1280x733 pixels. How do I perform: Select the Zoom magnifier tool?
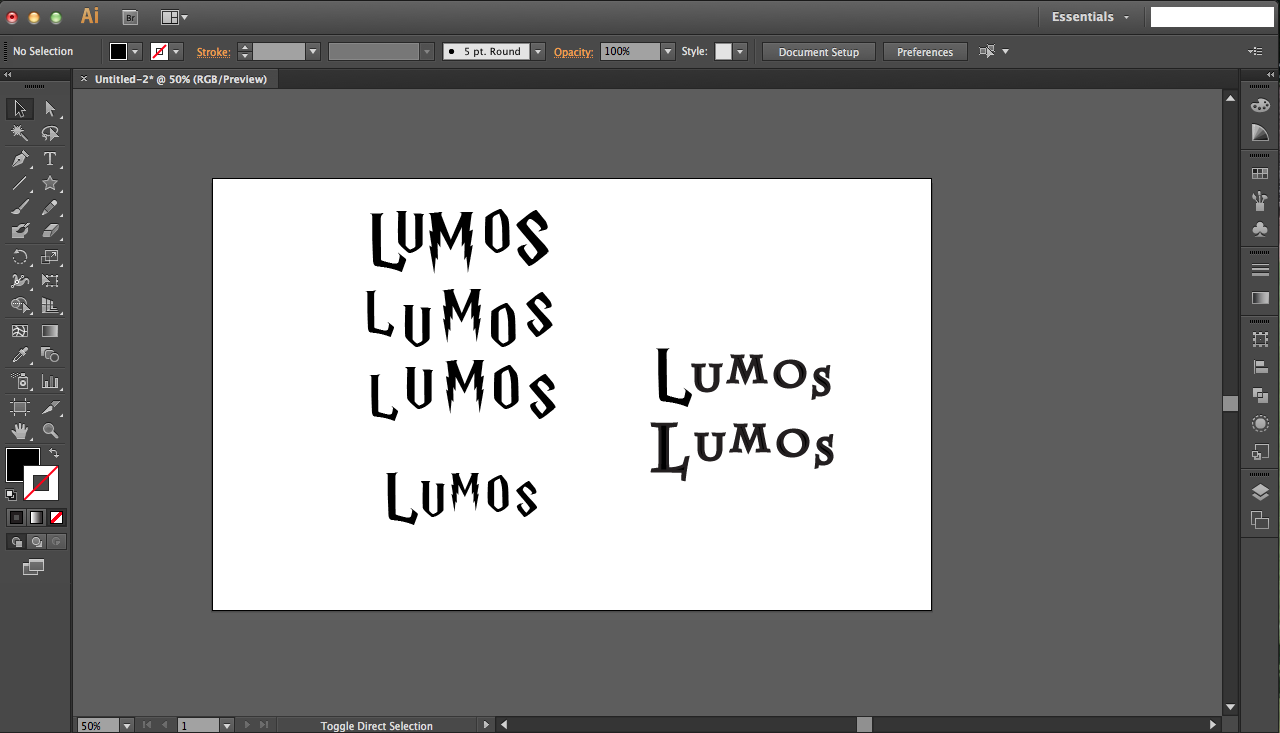(50, 431)
